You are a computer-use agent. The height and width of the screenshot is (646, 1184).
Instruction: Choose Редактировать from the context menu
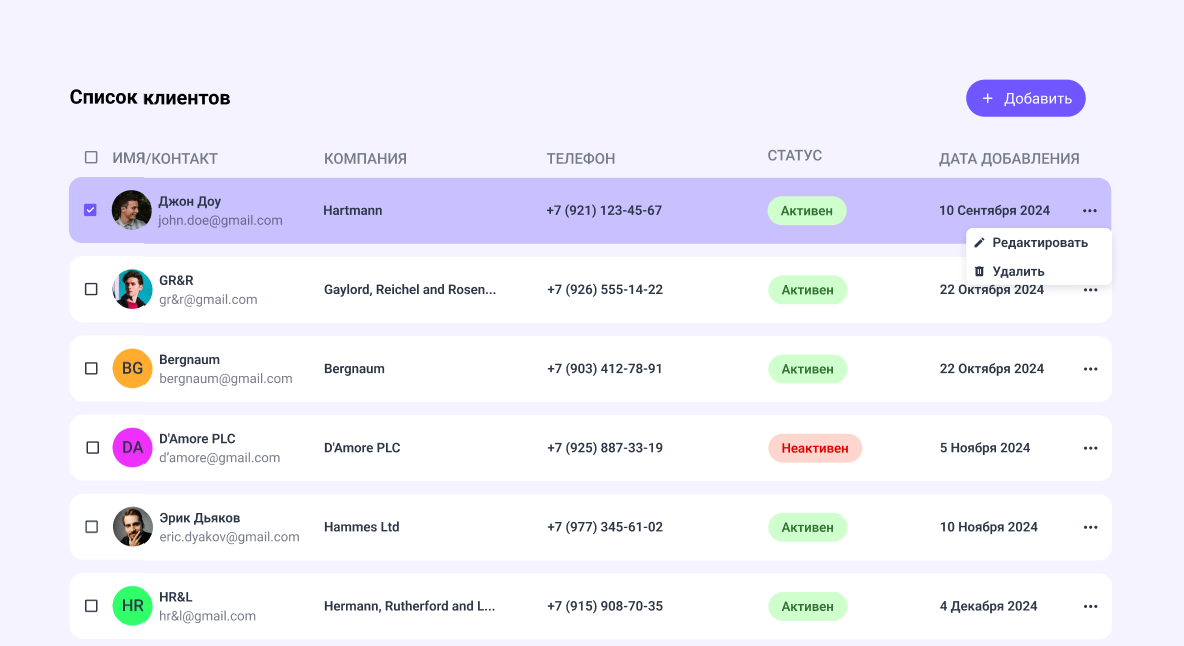pyautogui.click(x=1039, y=243)
